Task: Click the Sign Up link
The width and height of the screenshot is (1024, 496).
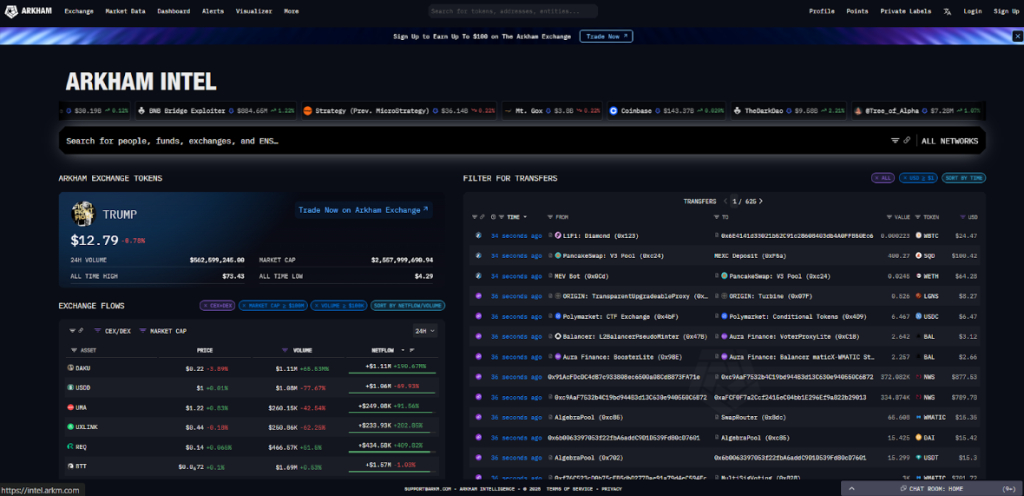Action: pos(1006,11)
